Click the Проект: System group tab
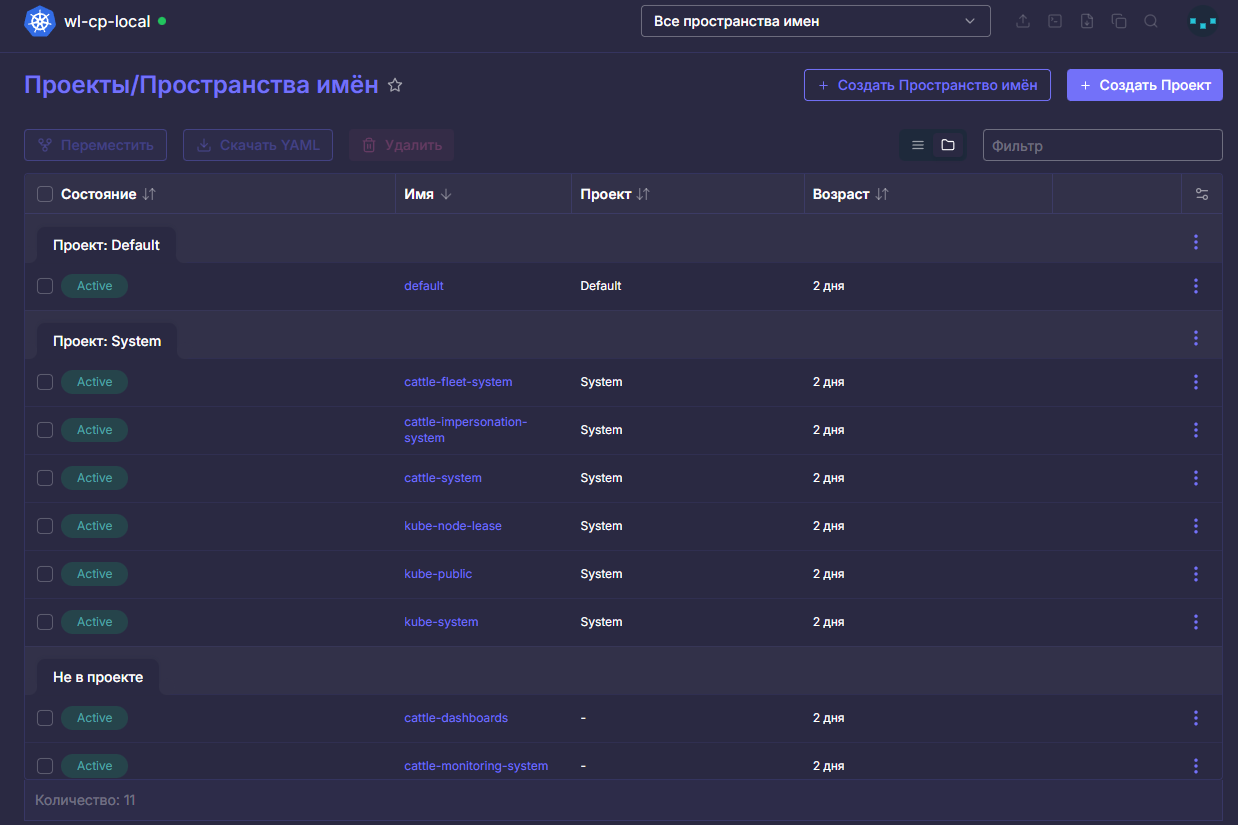 pos(107,341)
